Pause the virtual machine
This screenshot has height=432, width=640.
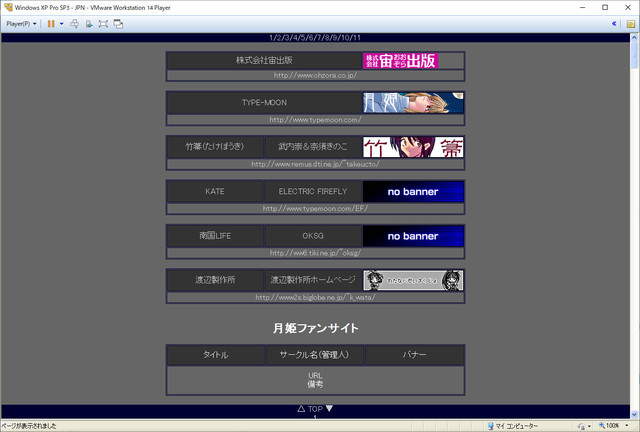click(x=51, y=24)
